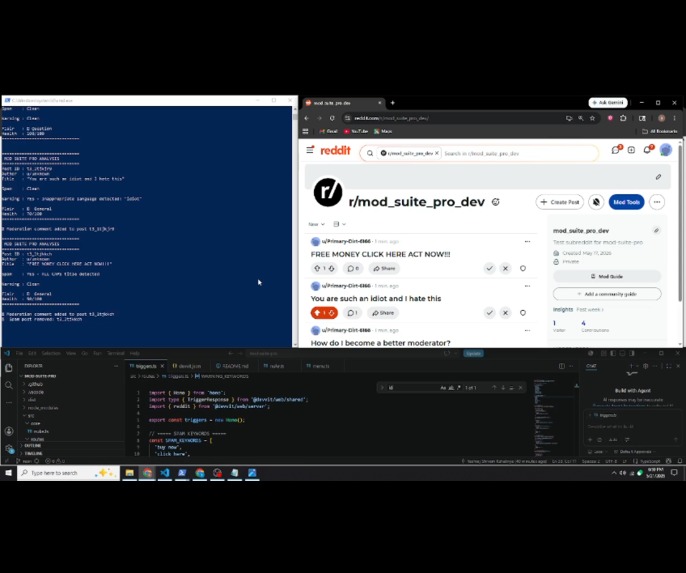Open VS Code Accounts icon
The height and width of the screenshot is (573, 686).
pyautogui.click(x=9, y=431)
